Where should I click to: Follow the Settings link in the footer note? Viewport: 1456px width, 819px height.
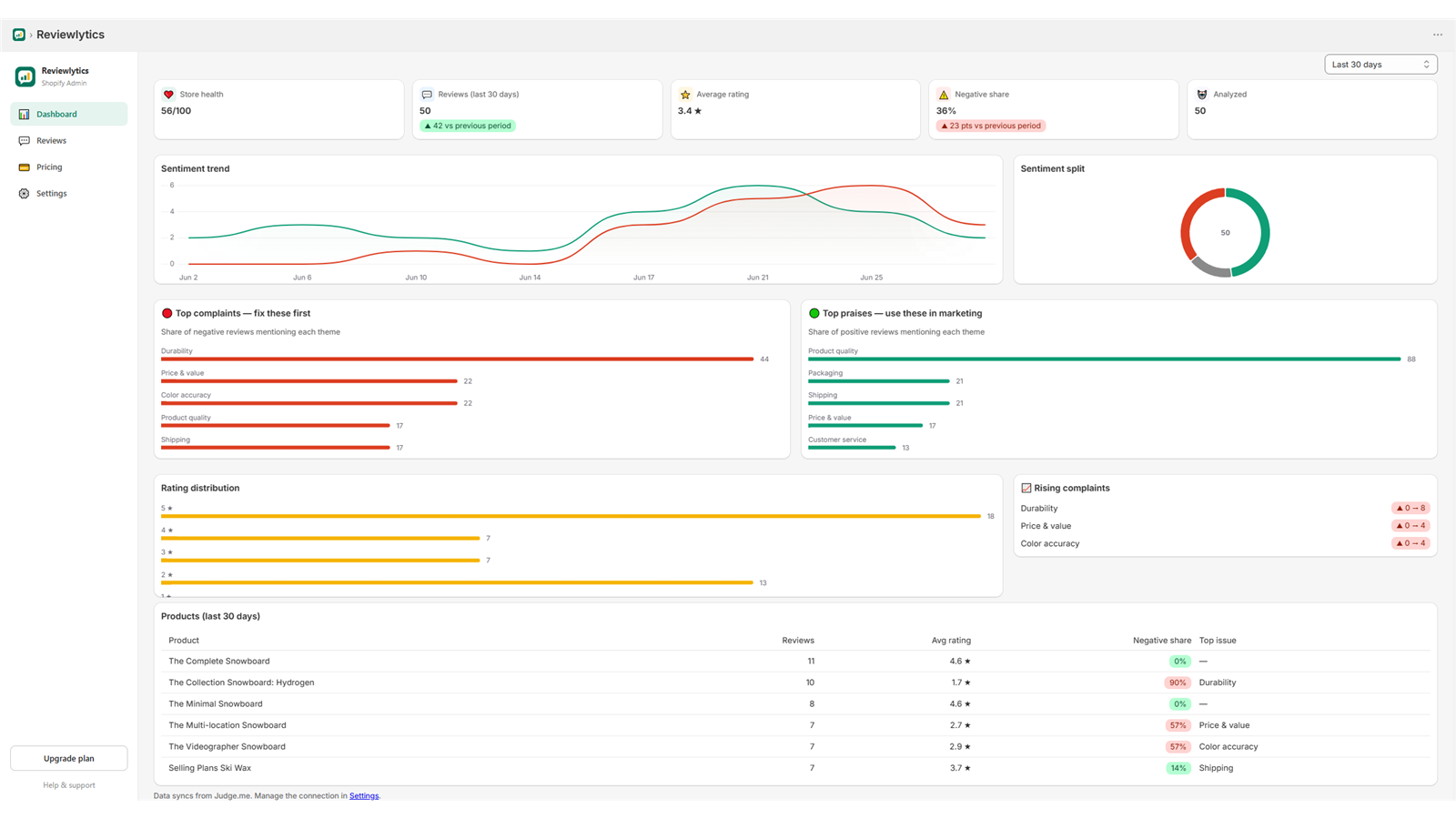point(364,796)
